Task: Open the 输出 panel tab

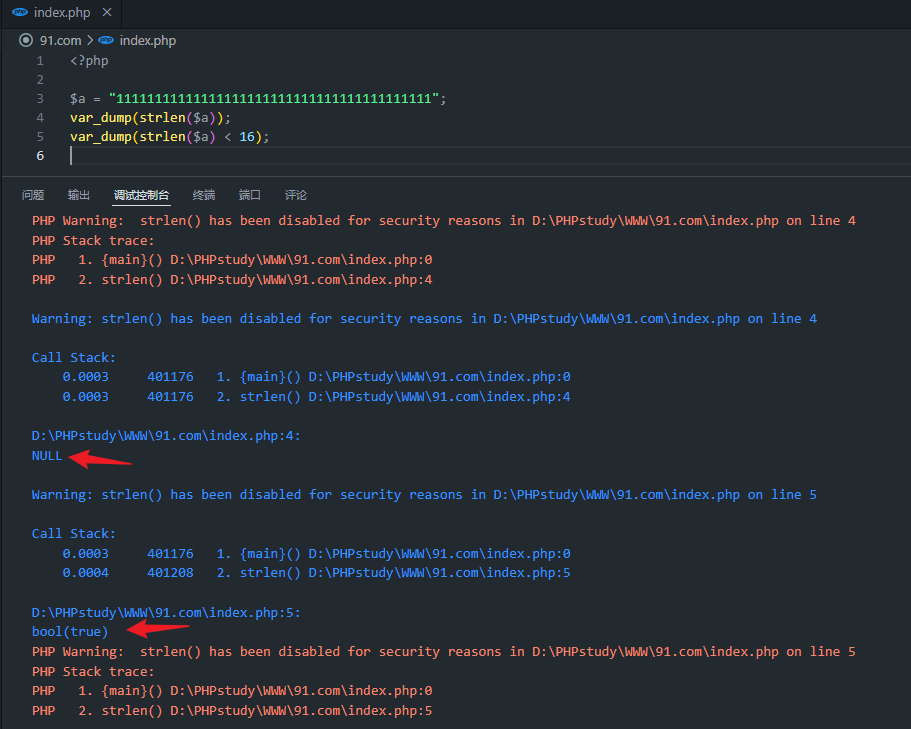Action: pos(79,195)
